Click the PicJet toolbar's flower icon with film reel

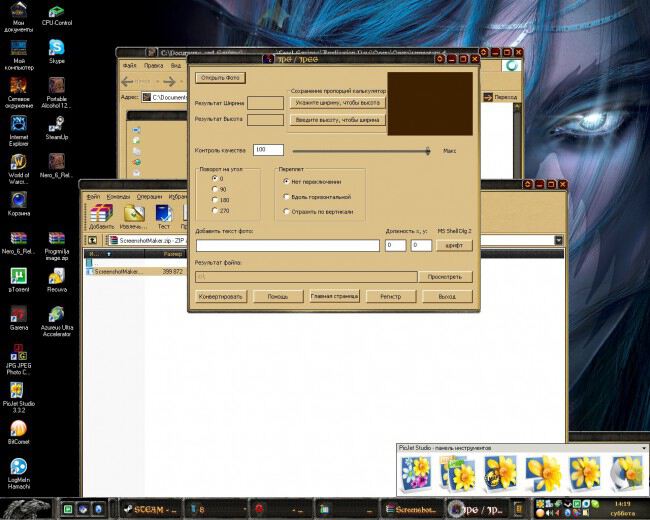pos(500,474)
